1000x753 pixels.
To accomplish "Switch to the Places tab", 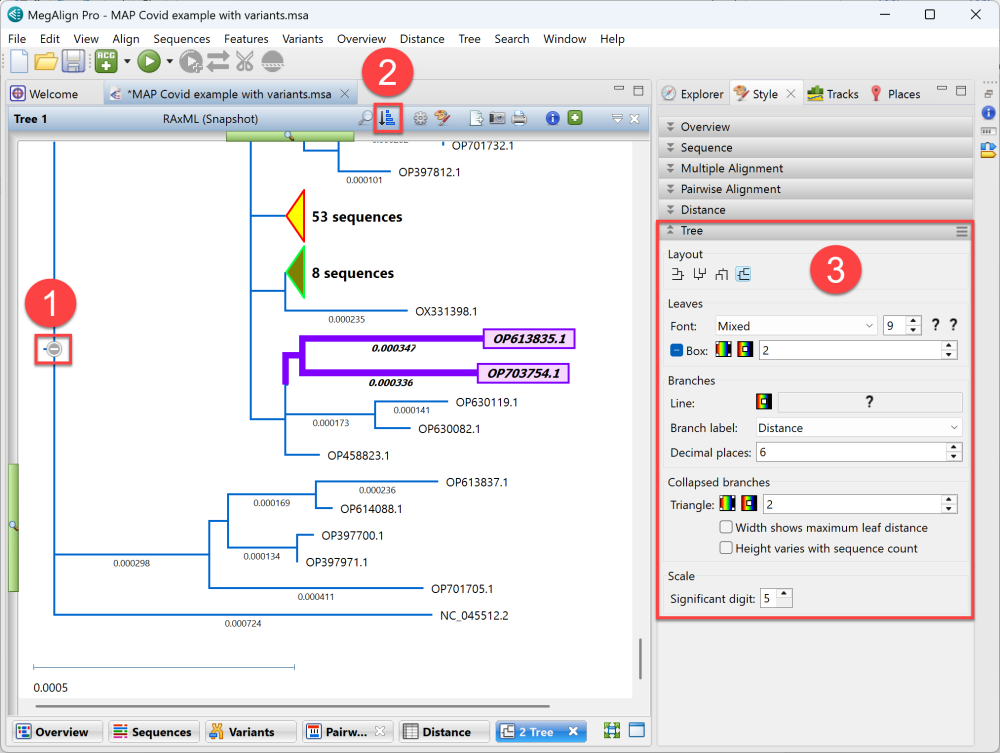I will coord(895,94).
